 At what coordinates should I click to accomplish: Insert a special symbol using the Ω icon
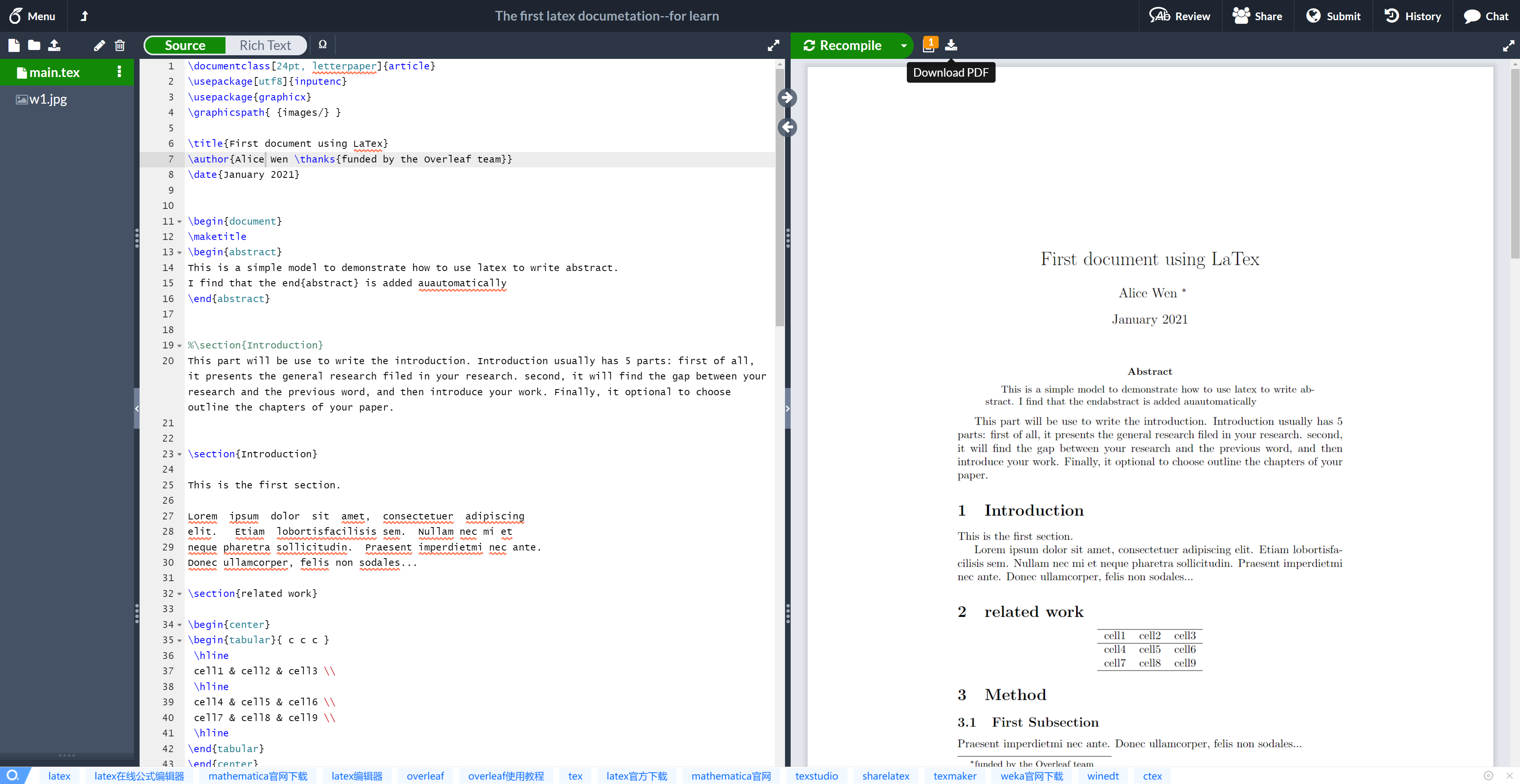coord(322,45)
